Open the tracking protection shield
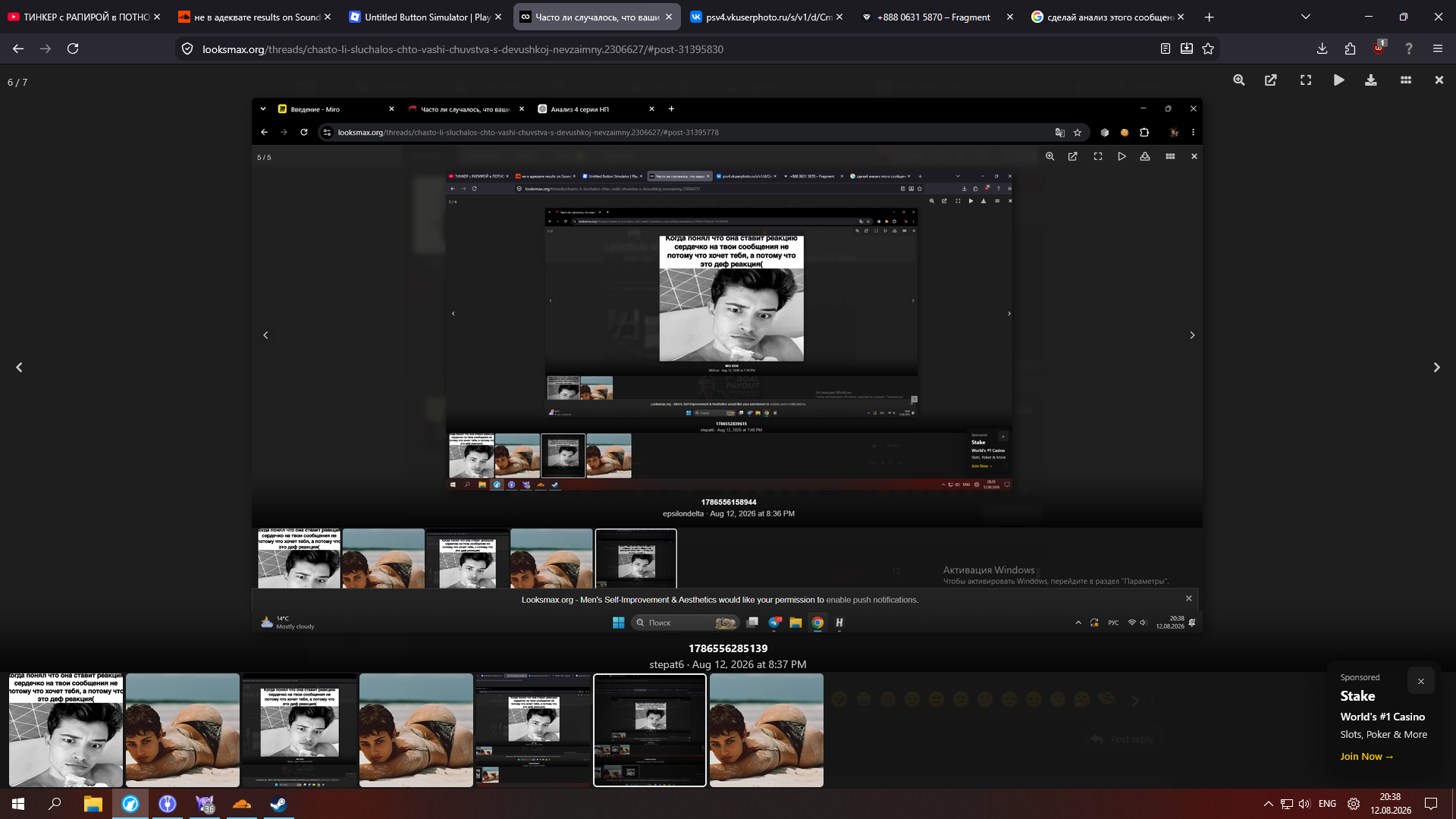This screenshot has height=819, width=1456. tap(187, 49)
